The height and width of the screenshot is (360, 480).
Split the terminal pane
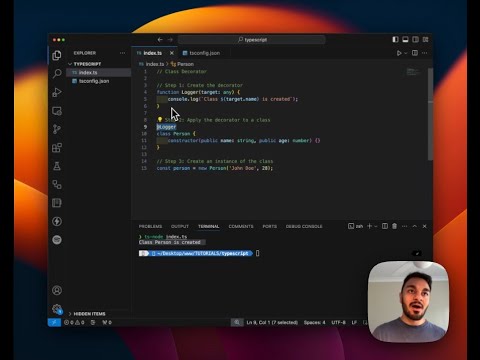385,226
